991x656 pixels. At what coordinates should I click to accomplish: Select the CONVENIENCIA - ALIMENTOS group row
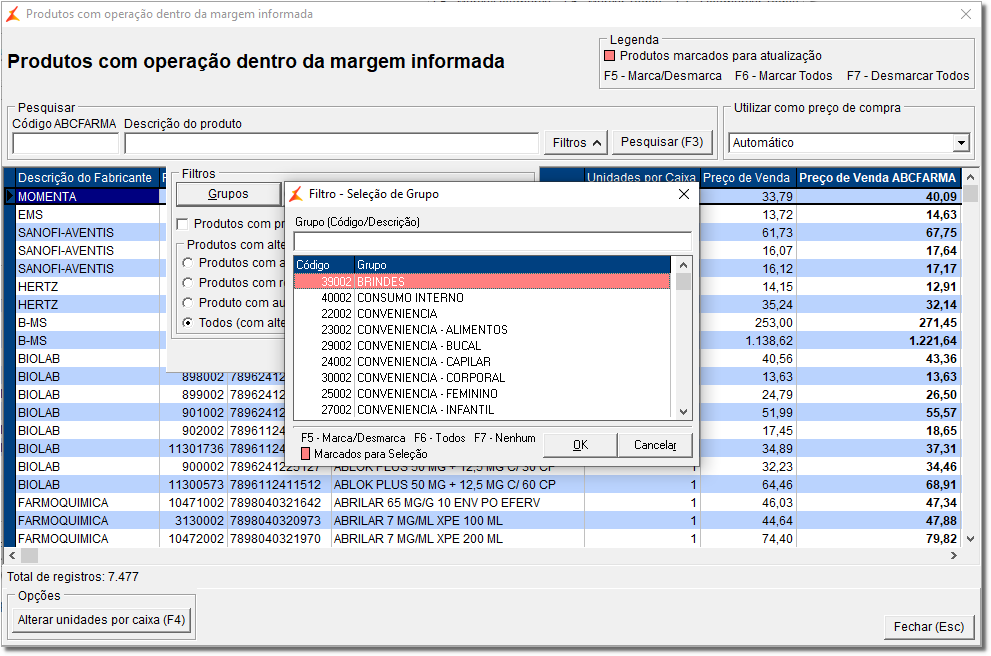coord(482,330)
